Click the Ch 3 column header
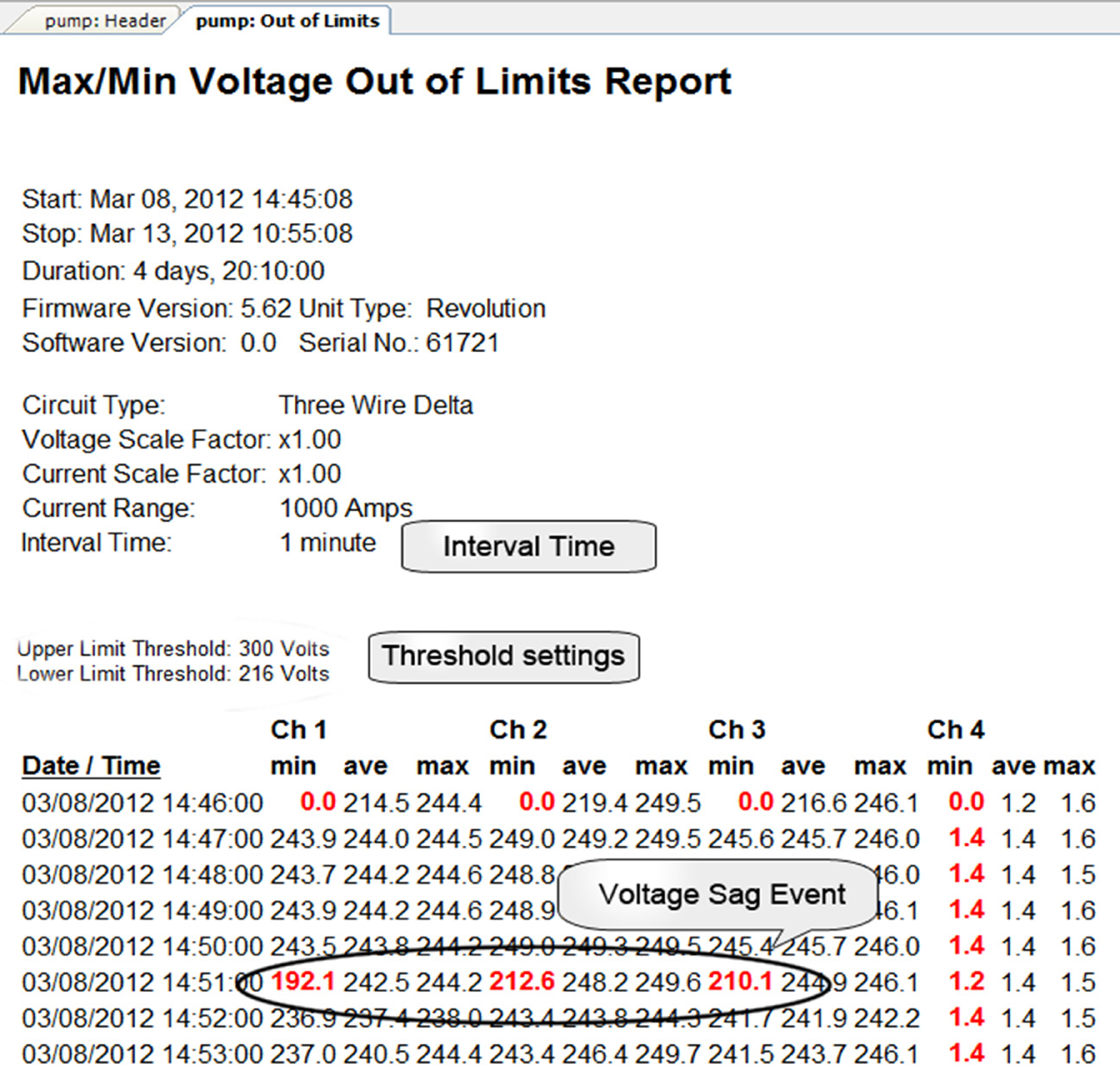Viewport: 1120px width, 1069px height. tap(736, 729)
